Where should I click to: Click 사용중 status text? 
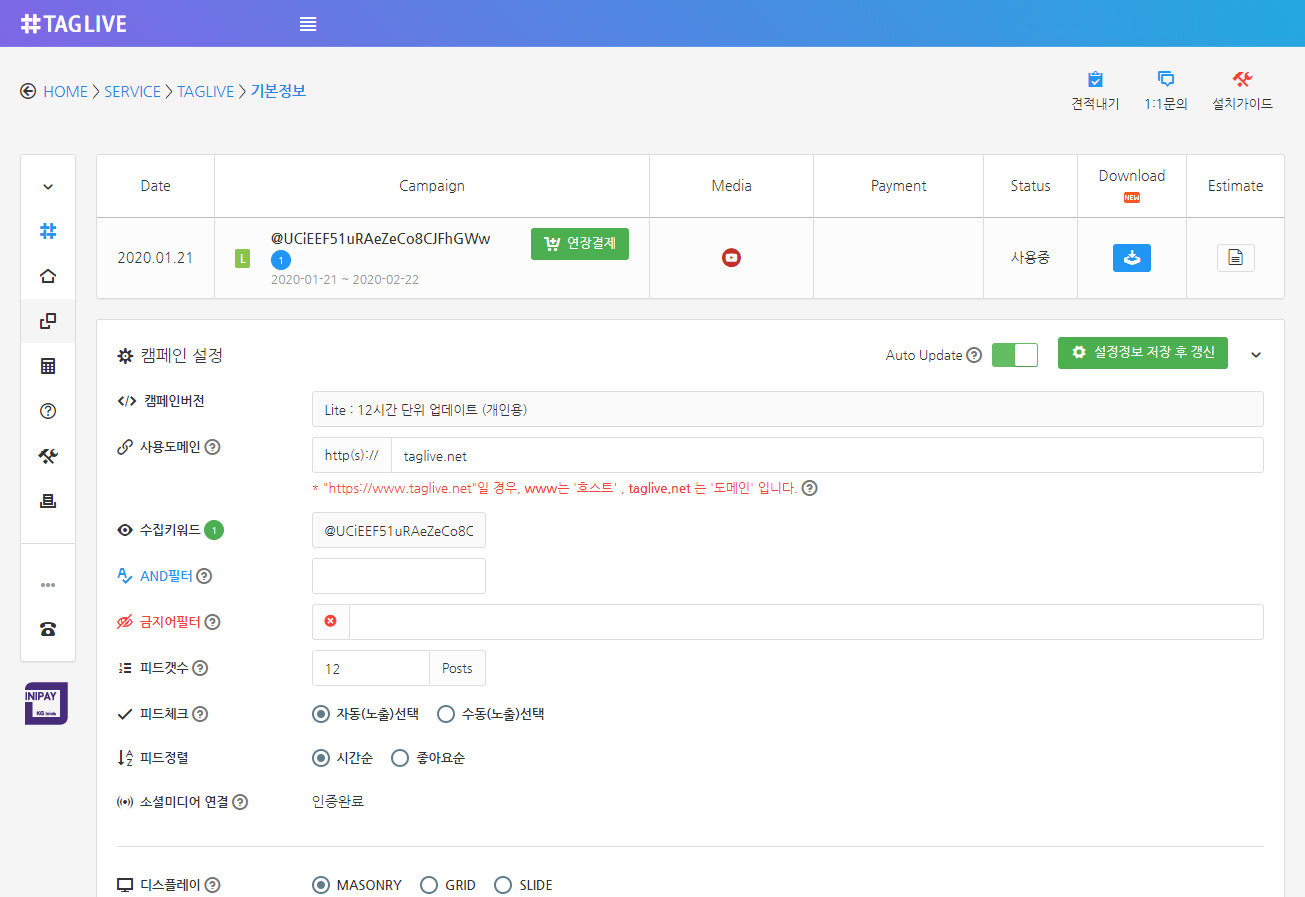tap(1030, 258)
